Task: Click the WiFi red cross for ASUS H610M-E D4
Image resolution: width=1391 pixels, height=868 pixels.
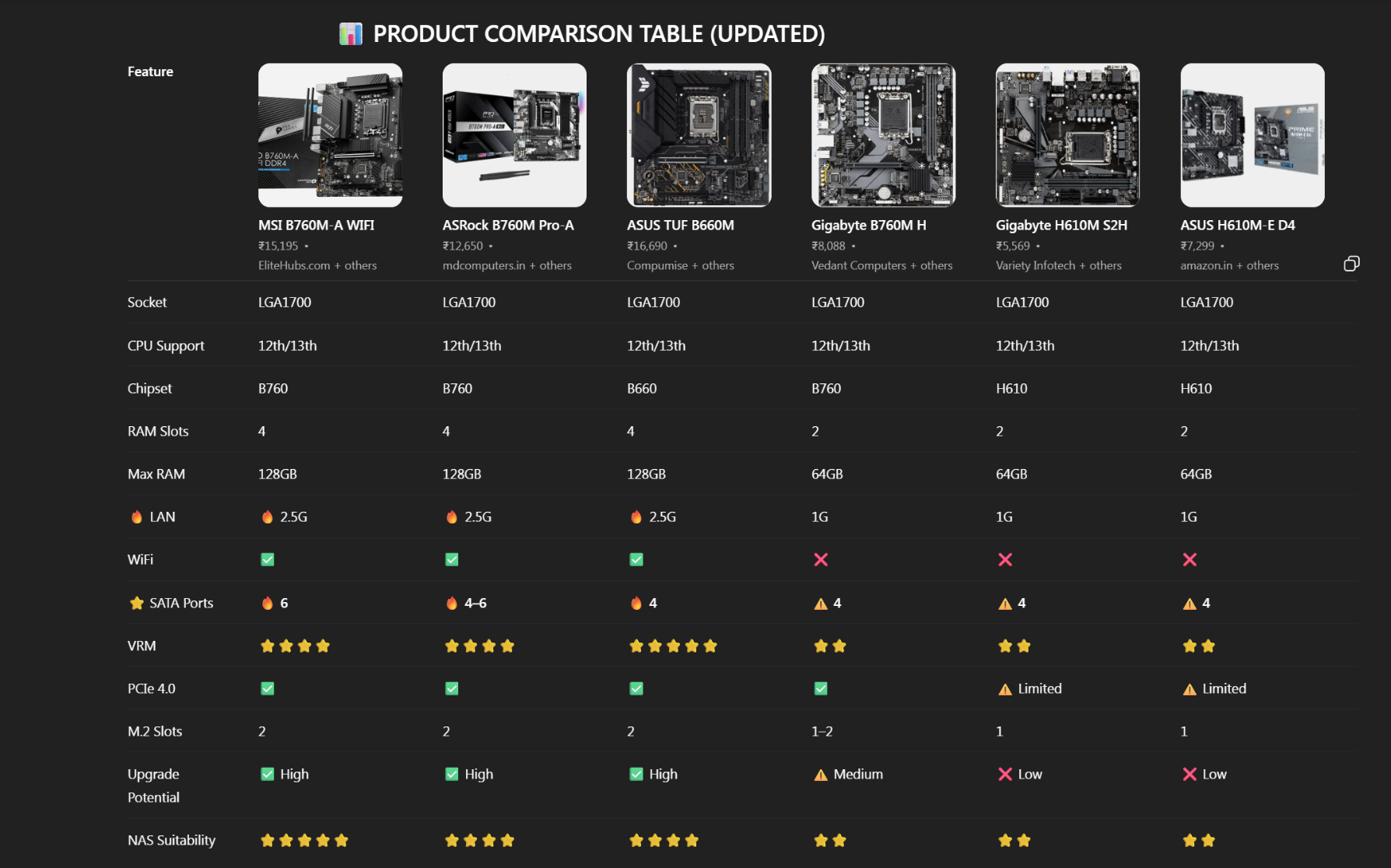Action: (x=1190, y=560)
